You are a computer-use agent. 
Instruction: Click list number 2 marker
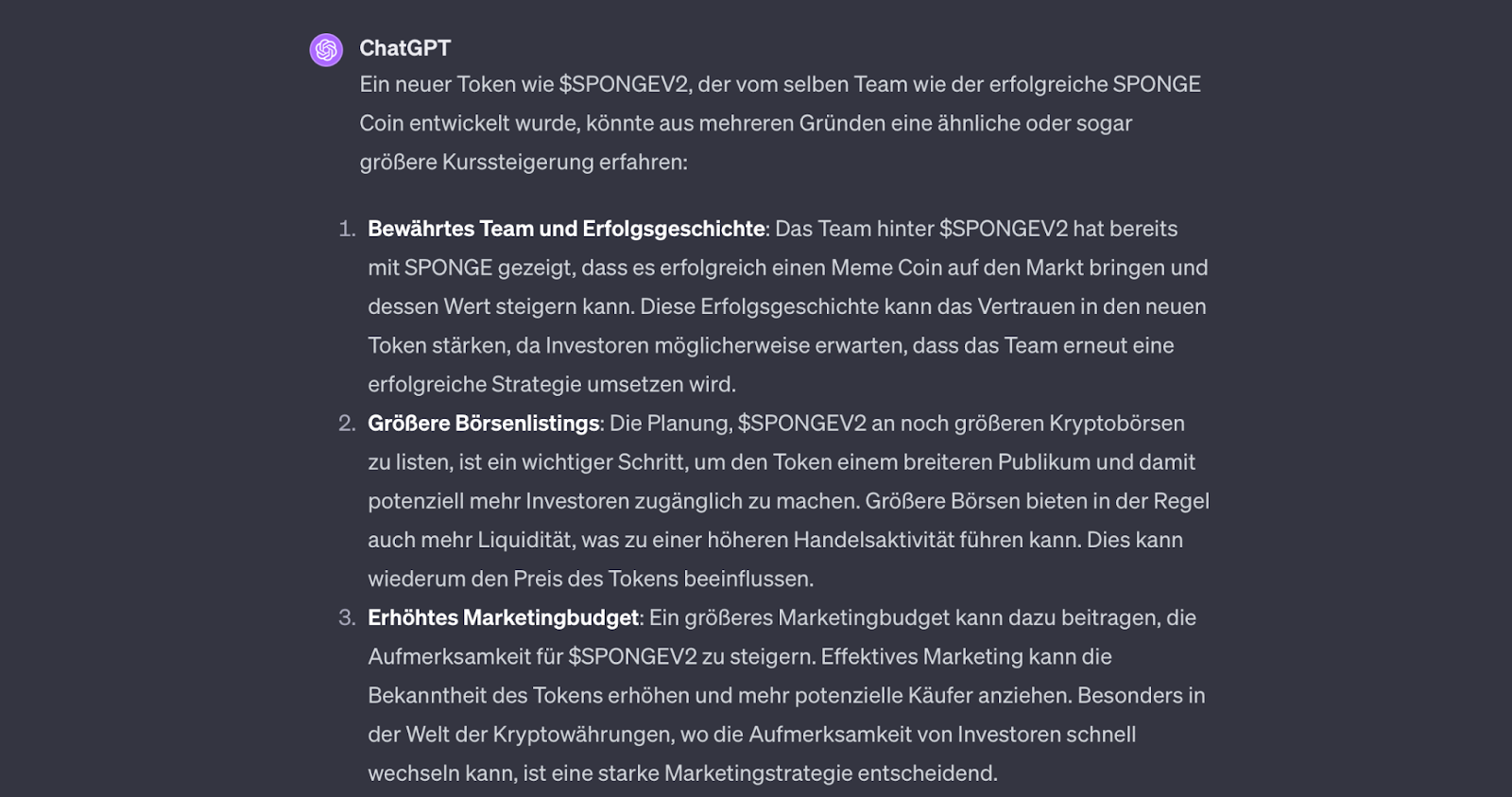(x=347, y=424)
